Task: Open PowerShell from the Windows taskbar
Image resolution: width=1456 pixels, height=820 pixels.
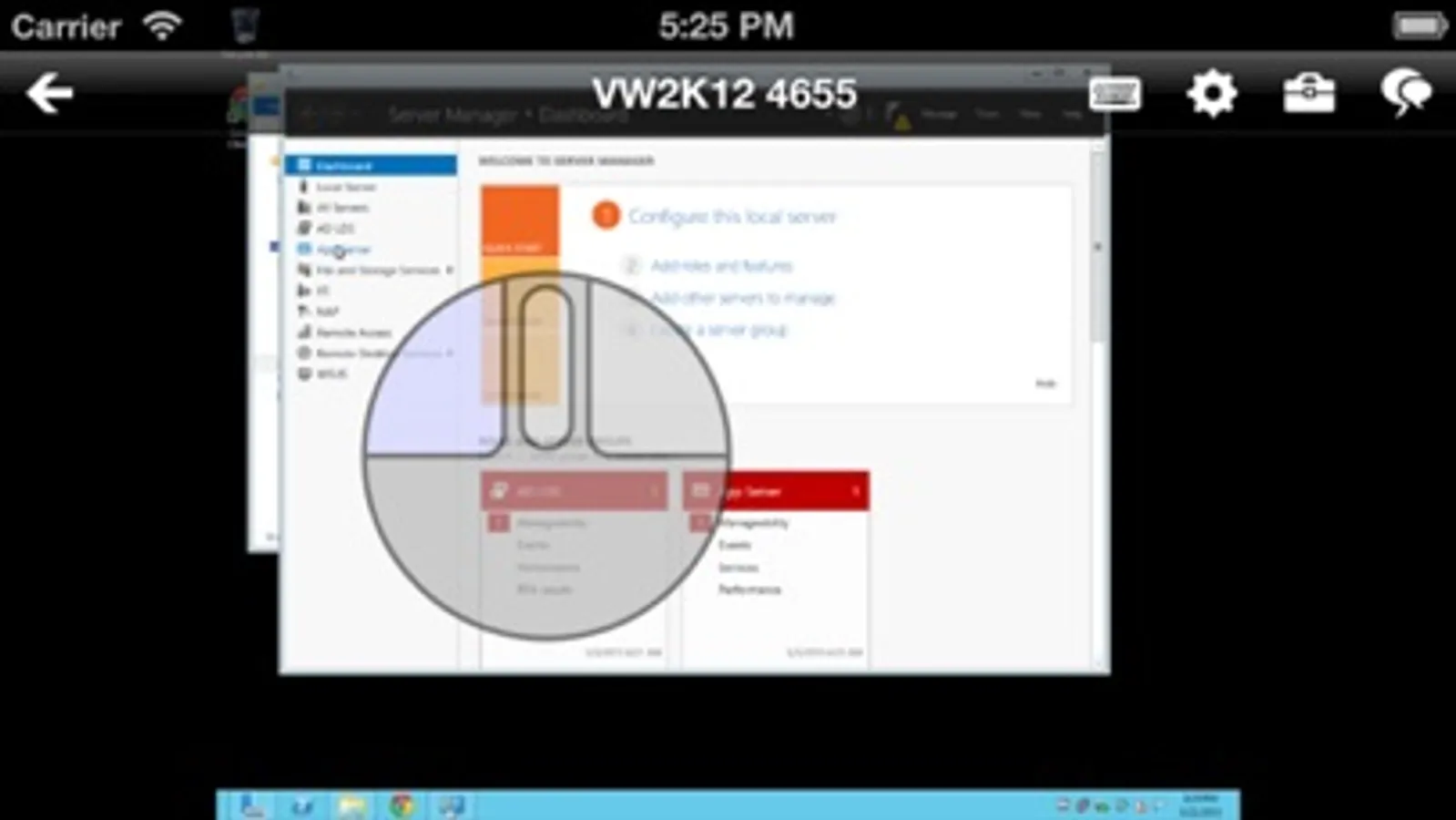Action: click(x=303, y=805)
